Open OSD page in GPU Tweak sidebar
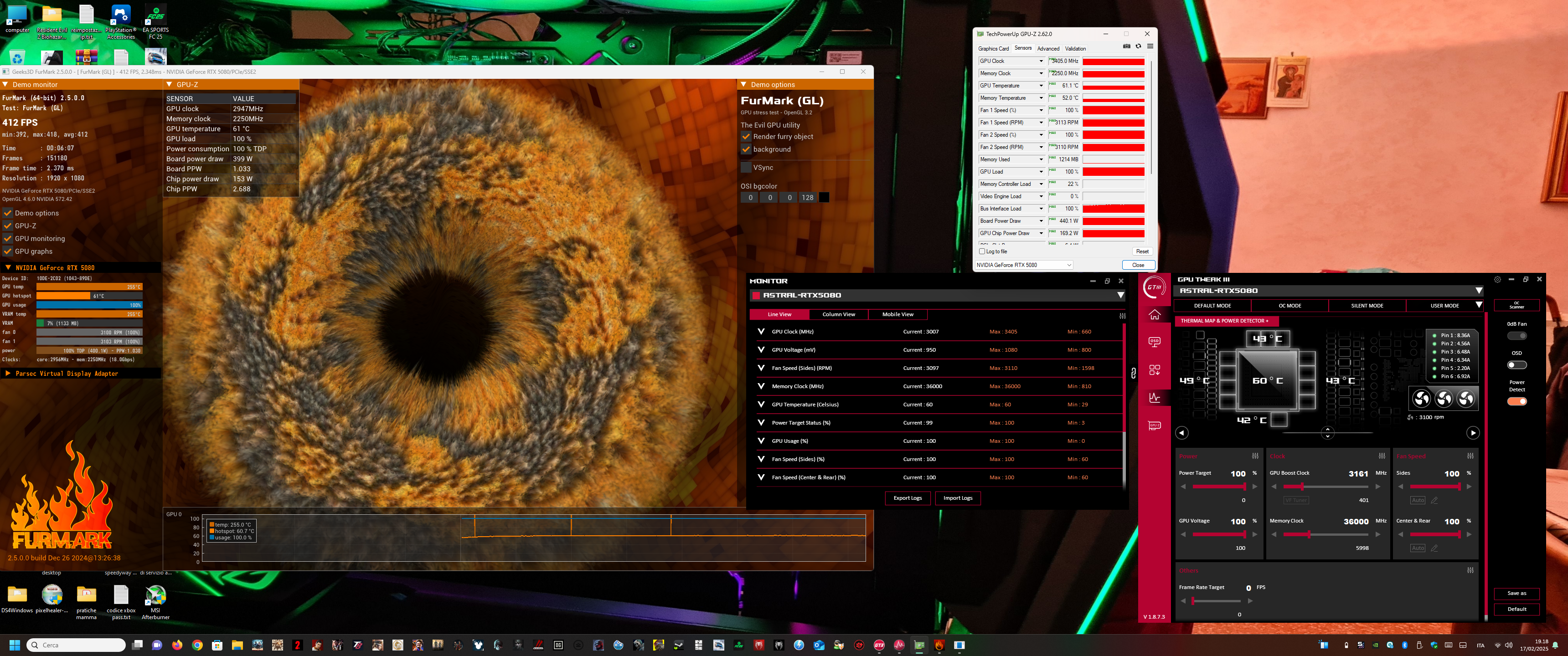1568x656 pixels. click(1154, 342)
